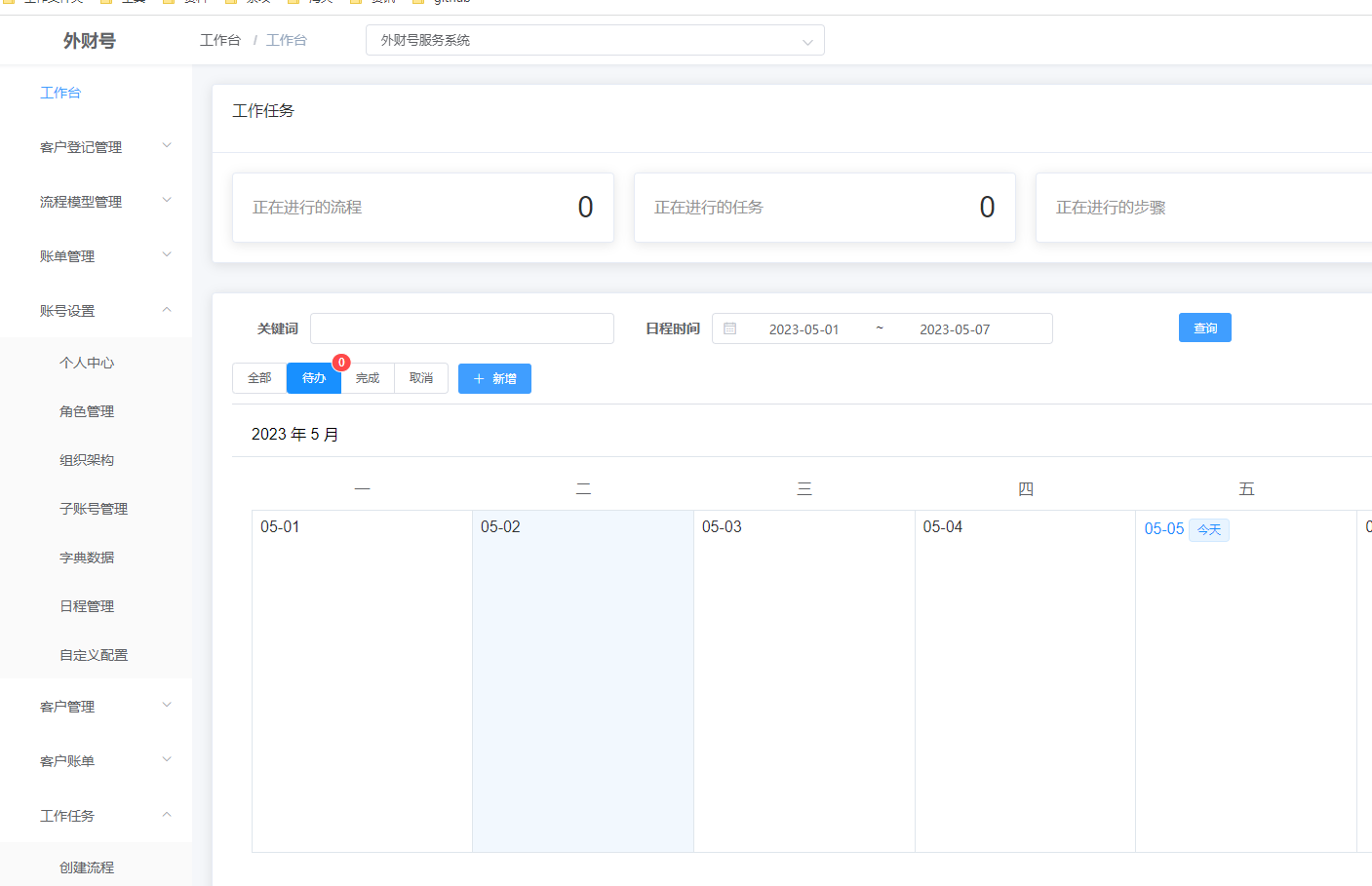Click the 新增 add button
1372x886 pixels.
coord(494,378)
